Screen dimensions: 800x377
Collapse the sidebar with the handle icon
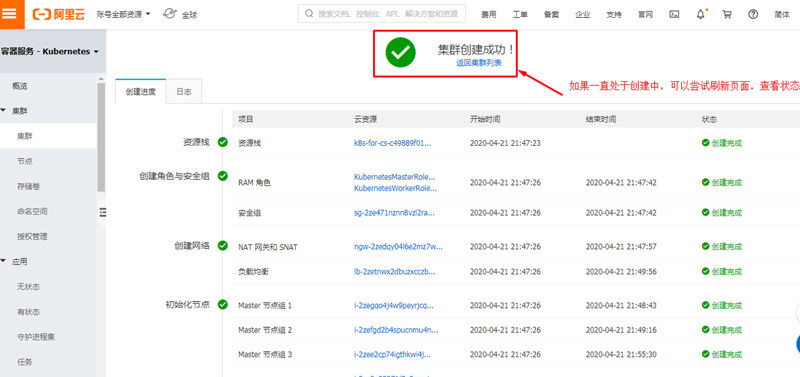(102, 212)
